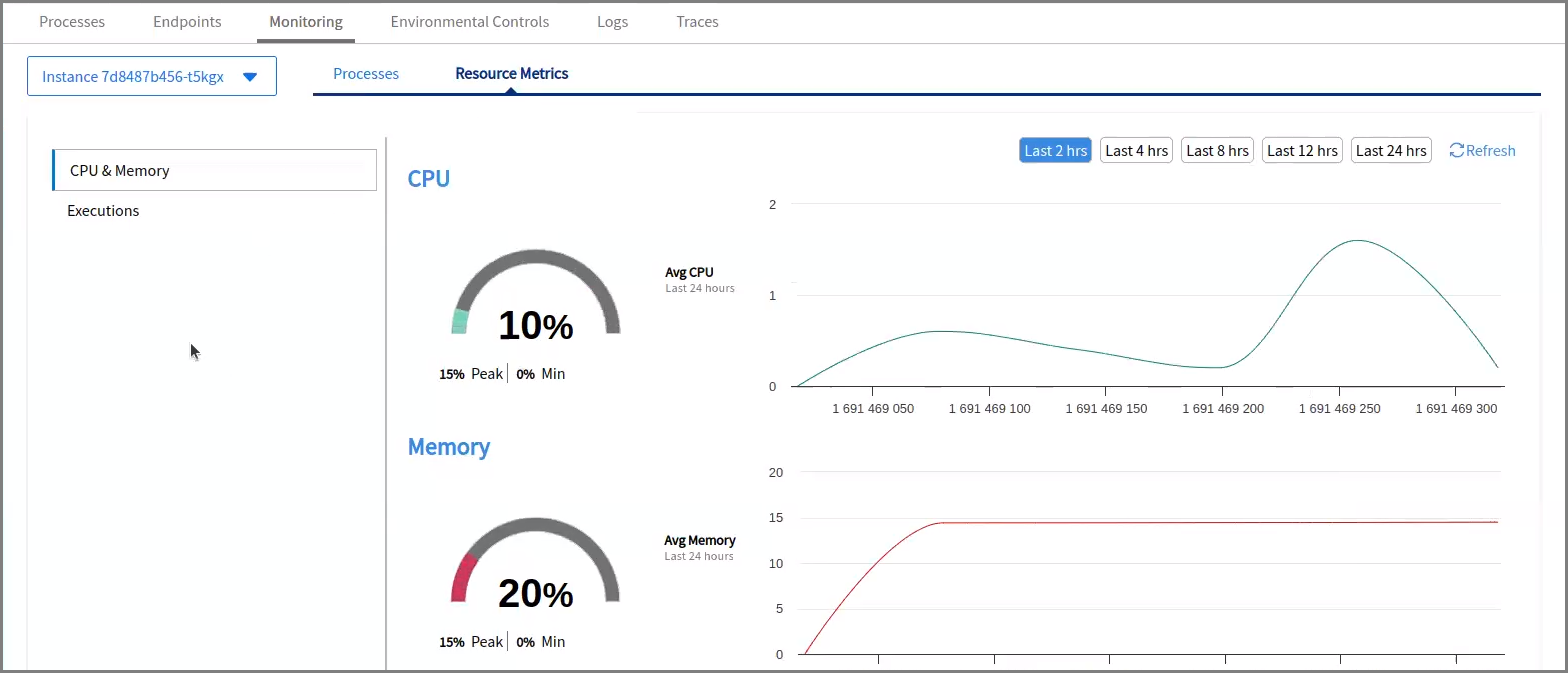Open the Instance 7d8487b456-t5kgx dropdown

pos(151,77)
